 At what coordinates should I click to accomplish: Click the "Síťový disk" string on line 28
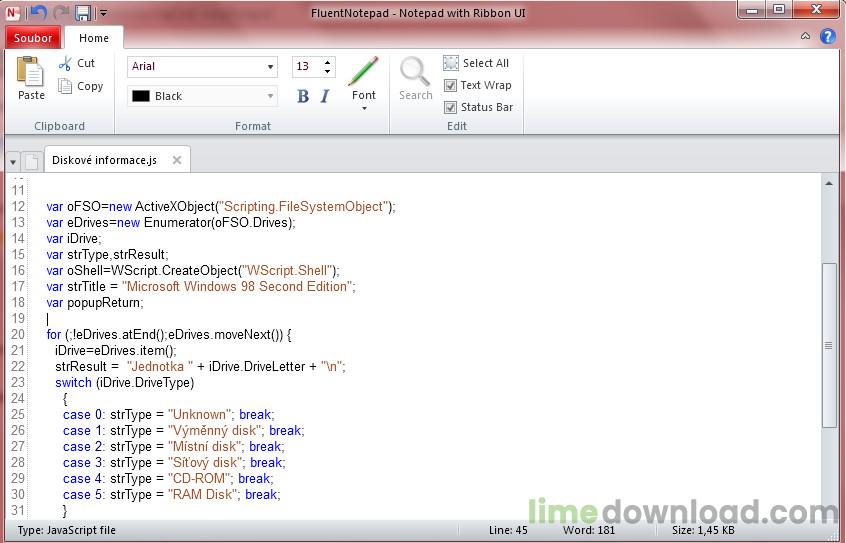pyautogui.click(x=205, y=463)
